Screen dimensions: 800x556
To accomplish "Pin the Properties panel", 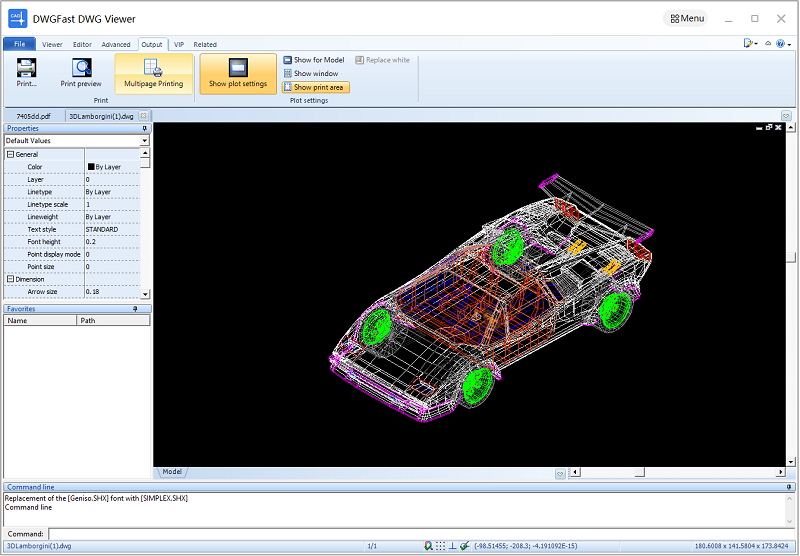I will (x=144, y=129).
